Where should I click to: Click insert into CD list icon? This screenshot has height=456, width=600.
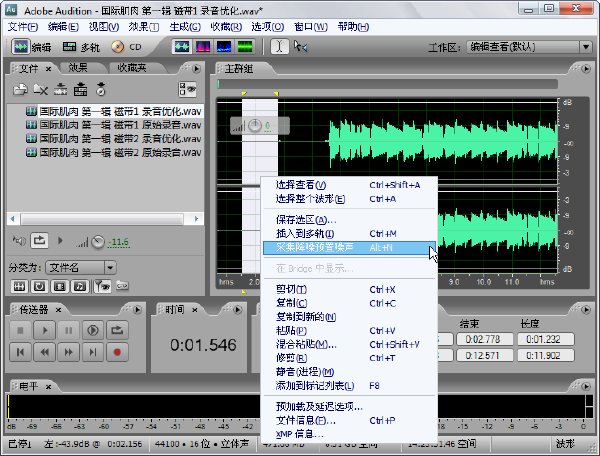(101, 89)
